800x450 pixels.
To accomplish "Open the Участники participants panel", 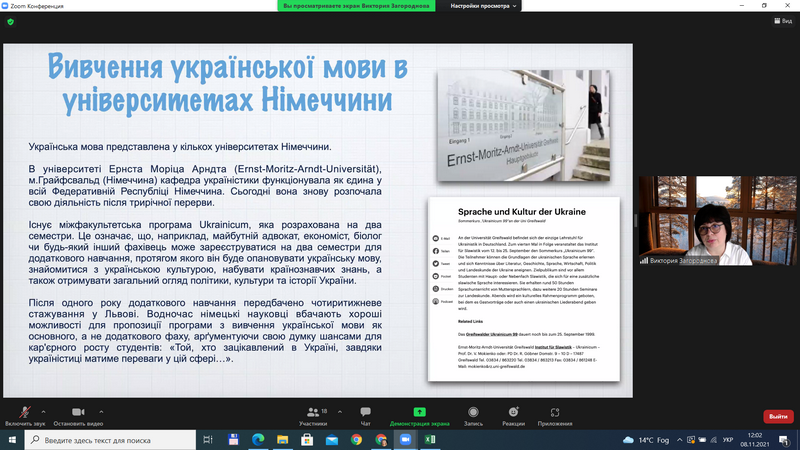I will click(x=313, y=416).
